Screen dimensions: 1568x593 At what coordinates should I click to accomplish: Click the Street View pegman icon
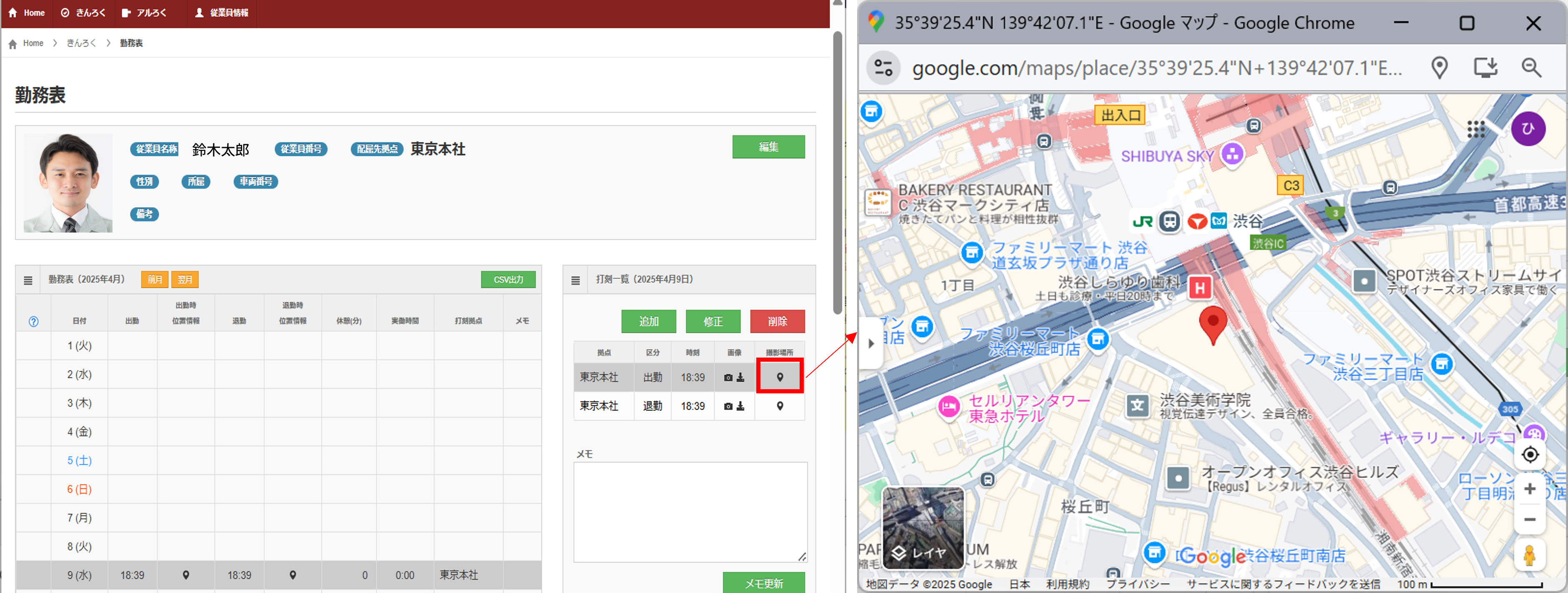pos(1530,555)
